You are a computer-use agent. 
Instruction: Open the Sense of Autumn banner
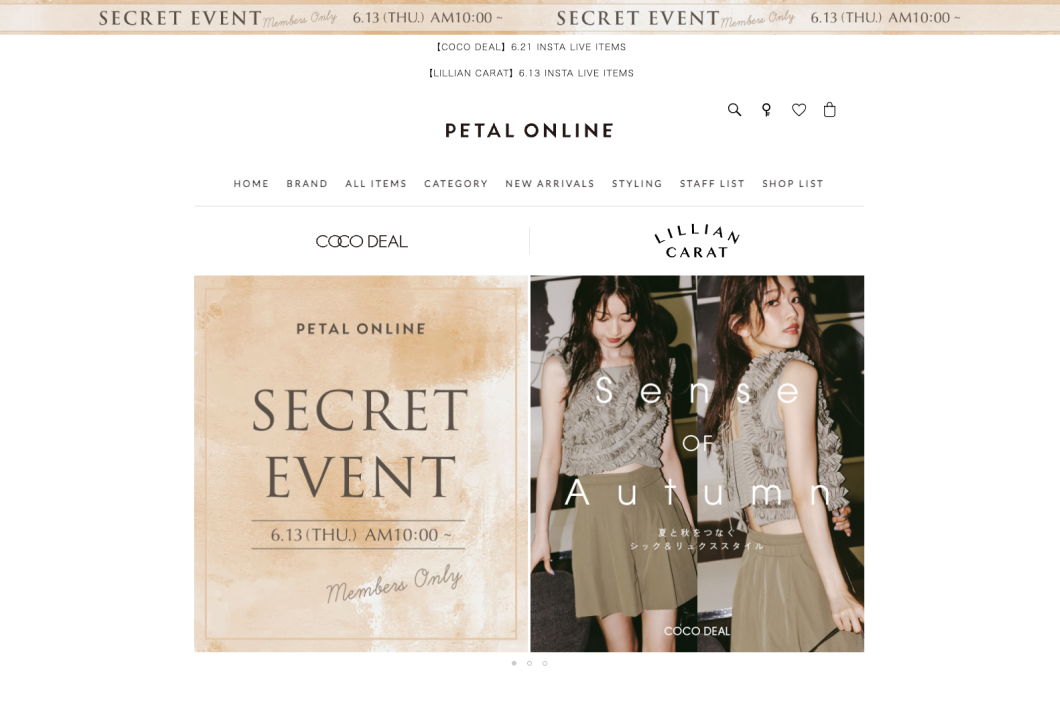pos(697,463)
